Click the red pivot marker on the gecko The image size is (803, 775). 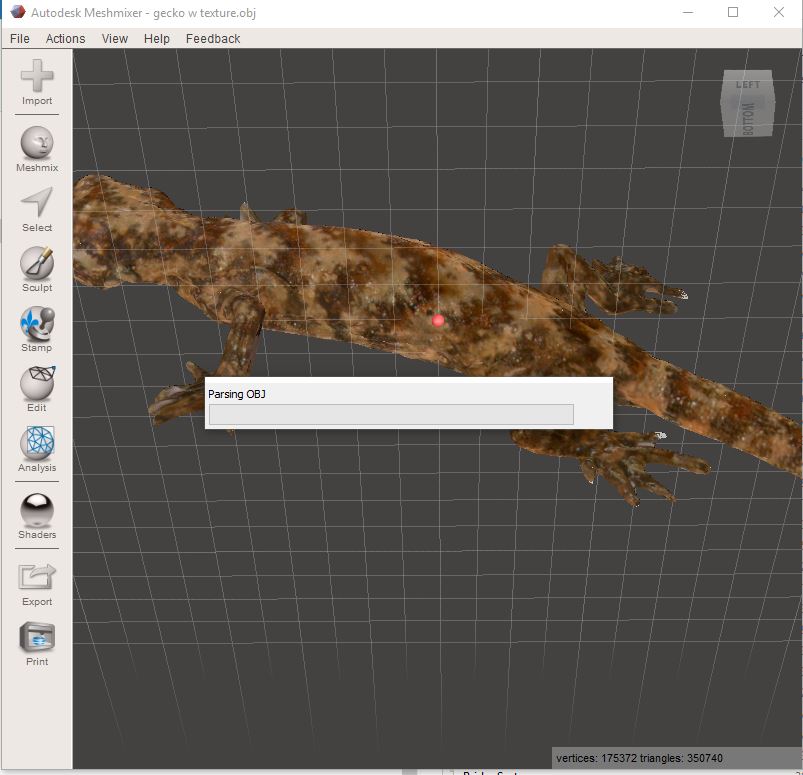point(438,320)
